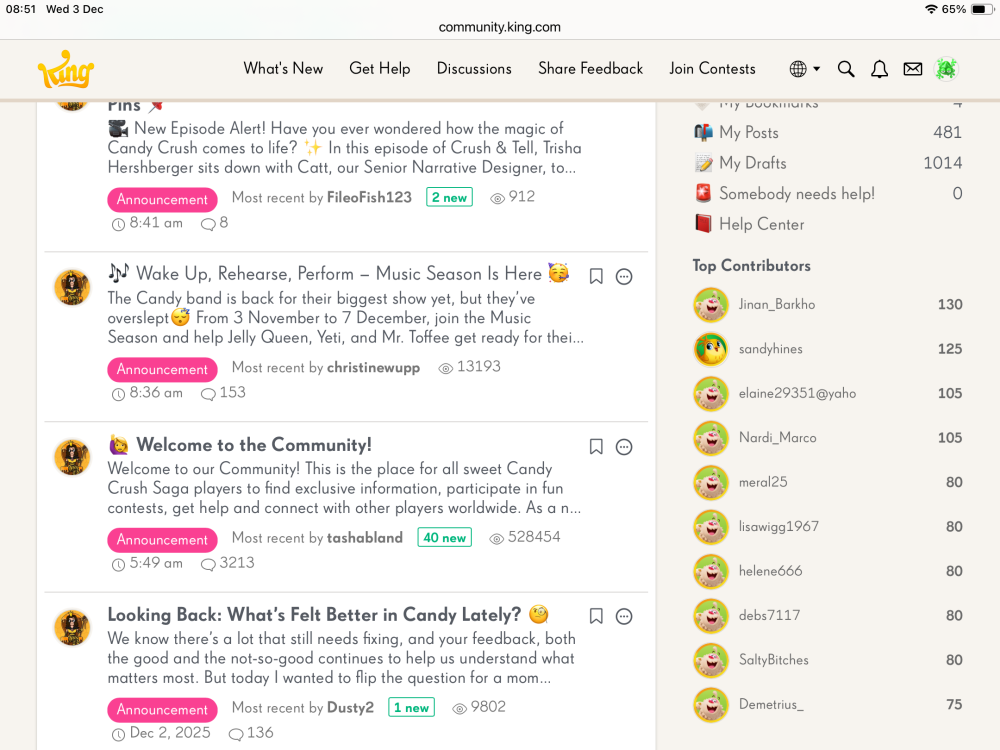Open Looking Back: What's Felt Better post
1000x750 pixels.
click(328, 614)
